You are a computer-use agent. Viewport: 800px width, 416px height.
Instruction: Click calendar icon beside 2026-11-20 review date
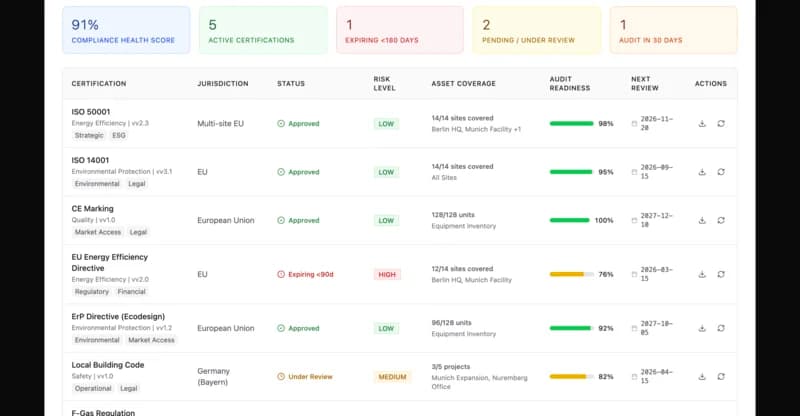click(634, 124)
